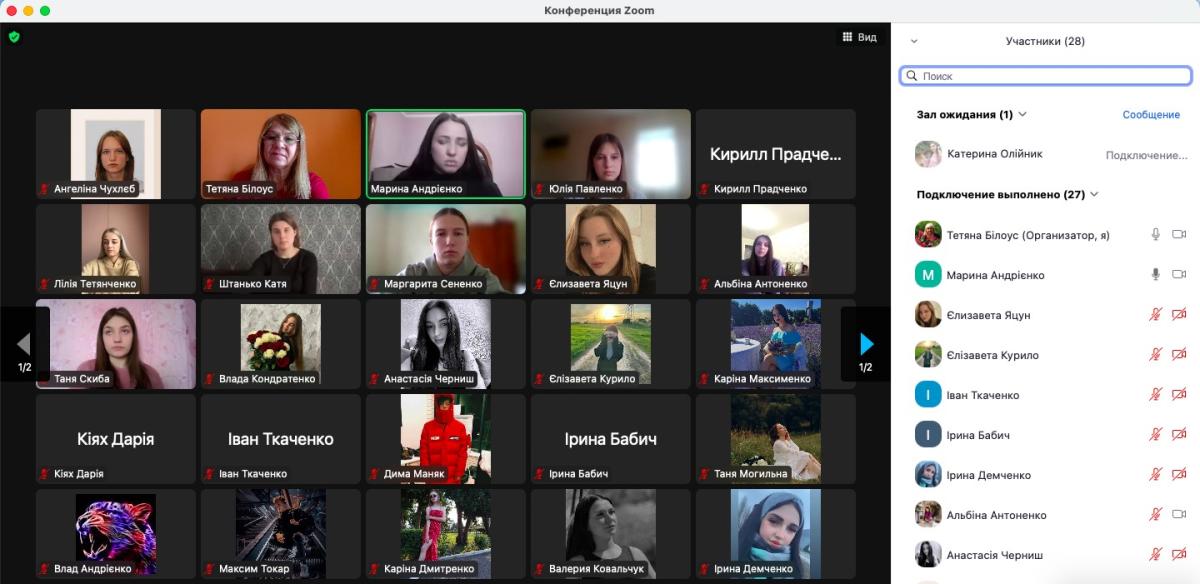Image resolution: width=1200 pixels, height=584 pixels.
Task: Click Катерина Олійник avatar in waiting room
Action: coord(928,155)
